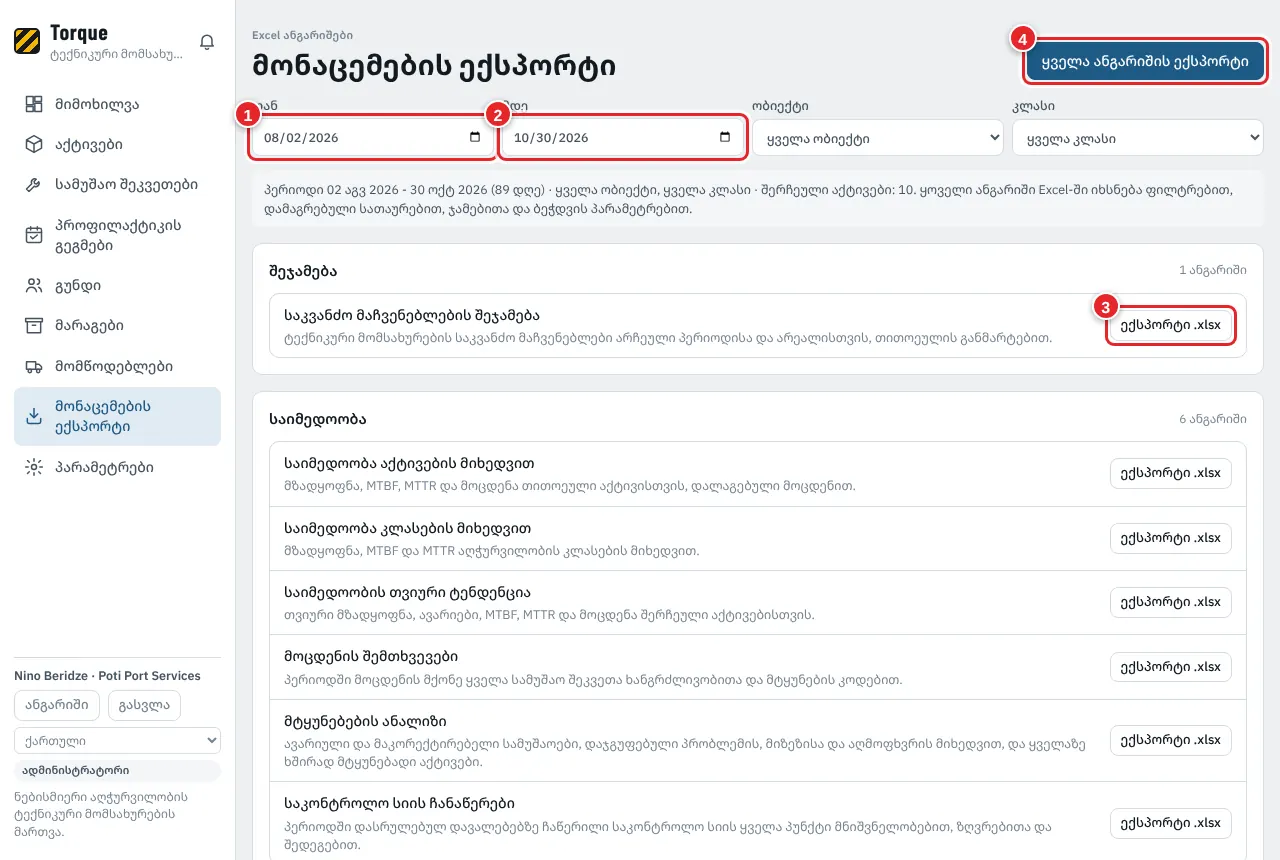Click the სამუშაო შეკვეთები wrench icon
Image resolution: width=1280 pixels, height=860 pixels.
pyautogui.click(x=34, y=185)
